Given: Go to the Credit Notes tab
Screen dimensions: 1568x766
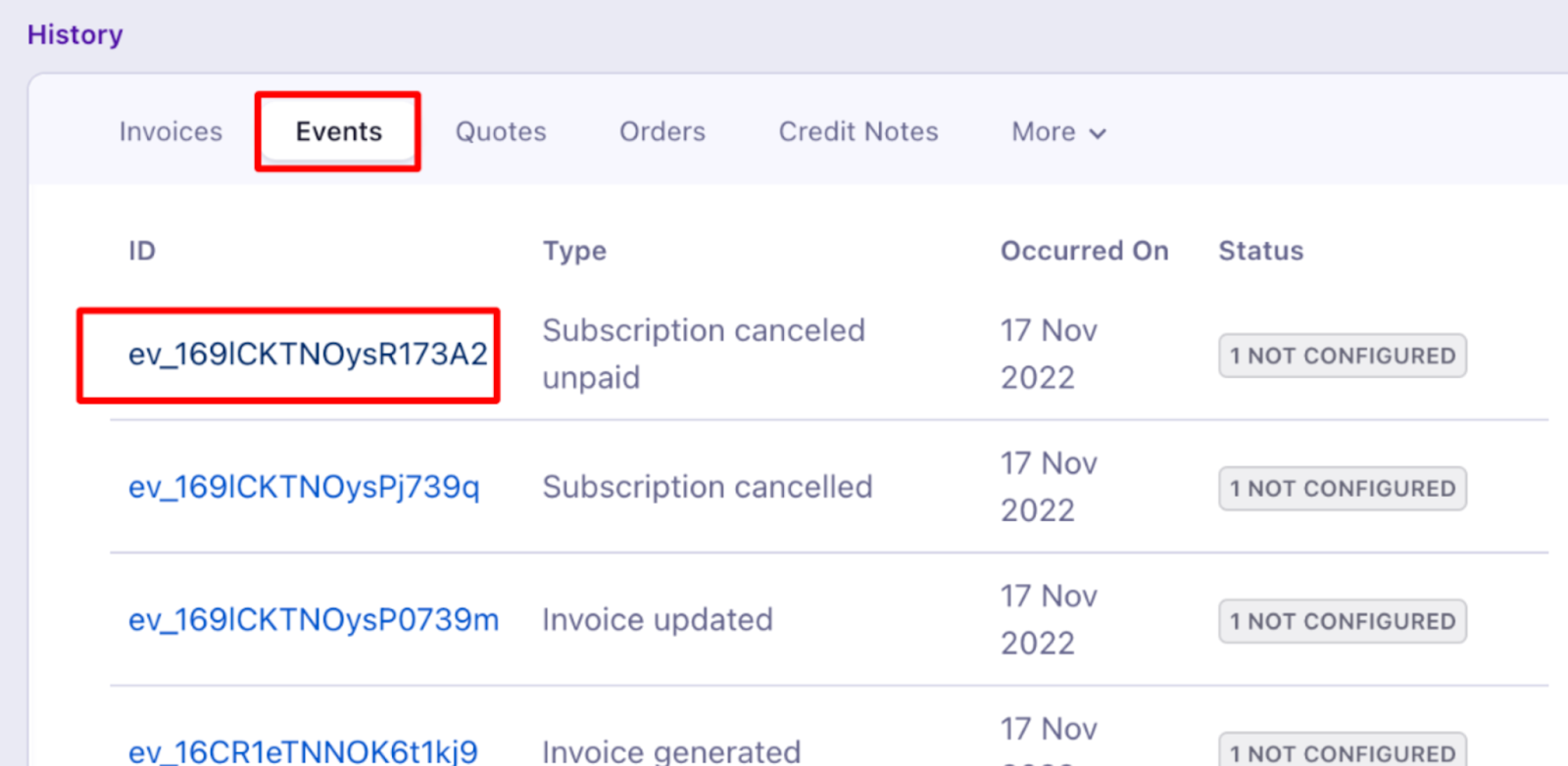Looking at the screenshot, I should pos(858,131).
